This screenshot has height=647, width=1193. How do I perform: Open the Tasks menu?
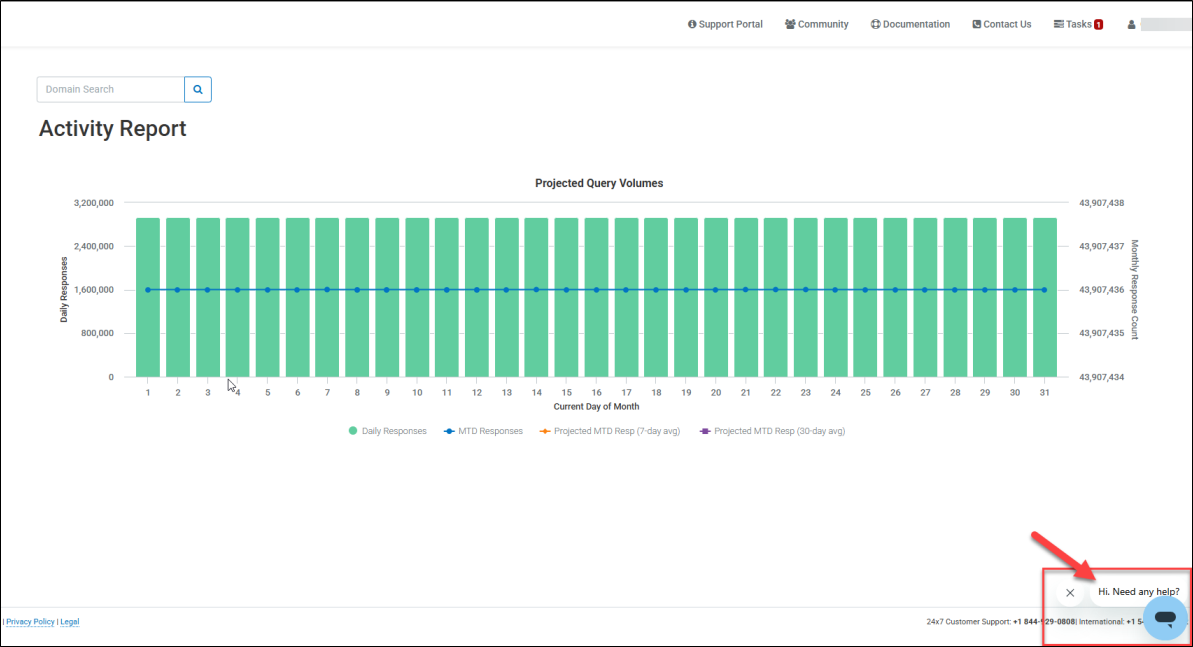[x=1072, y=24]
